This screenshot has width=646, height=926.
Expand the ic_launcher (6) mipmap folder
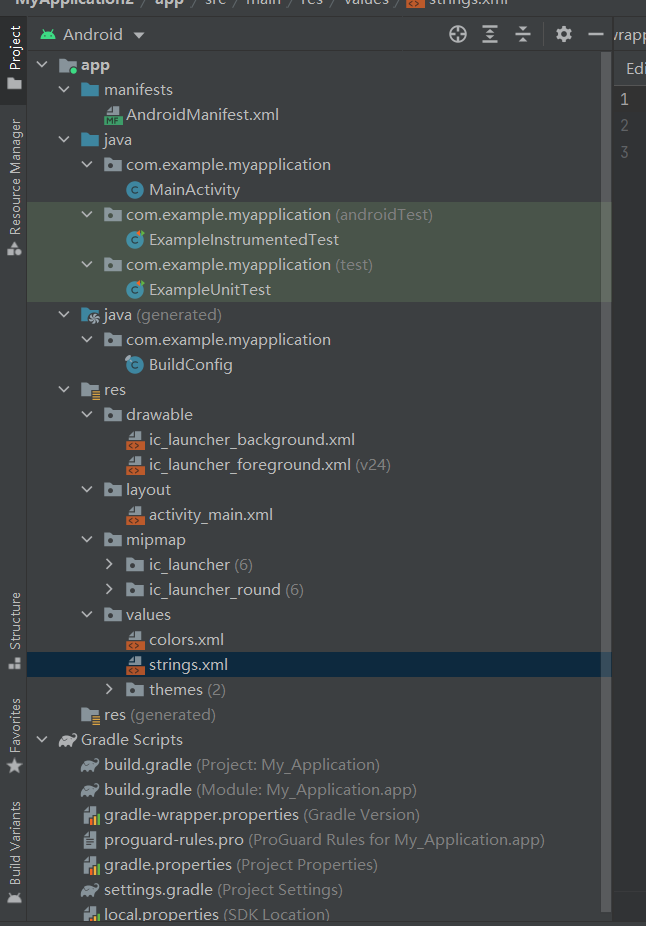pos(109,565)
